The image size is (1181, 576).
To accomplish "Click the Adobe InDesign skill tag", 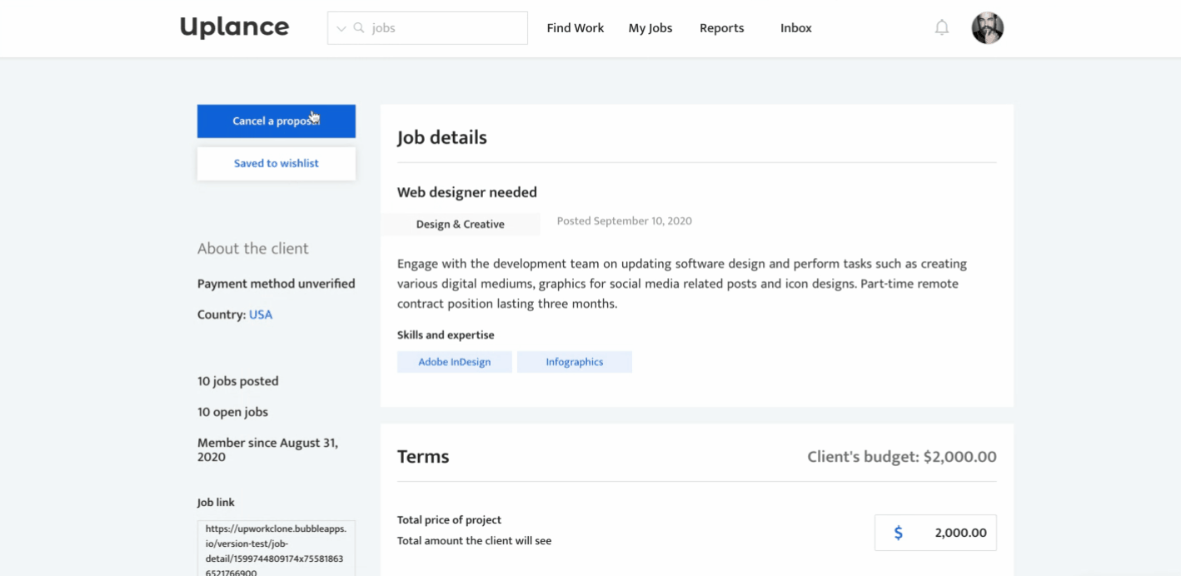I will (x=454, y=362).
